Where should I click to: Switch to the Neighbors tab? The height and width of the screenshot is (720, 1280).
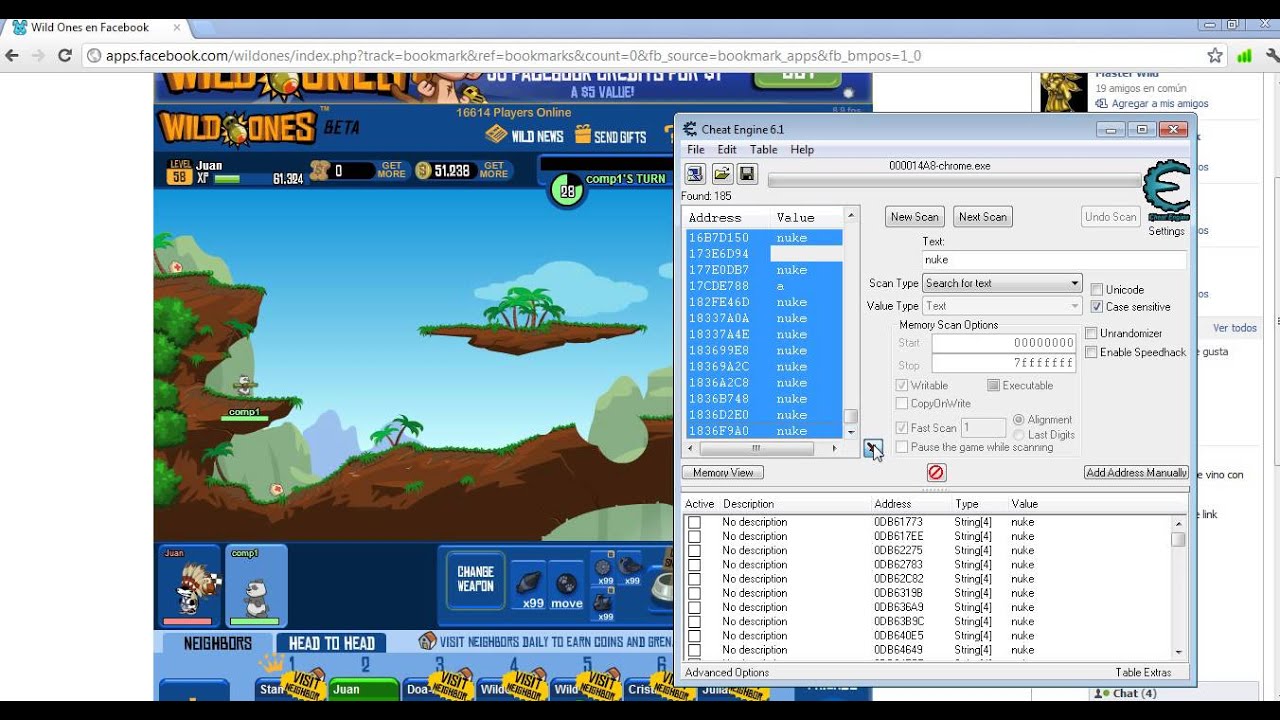(217, 643)
